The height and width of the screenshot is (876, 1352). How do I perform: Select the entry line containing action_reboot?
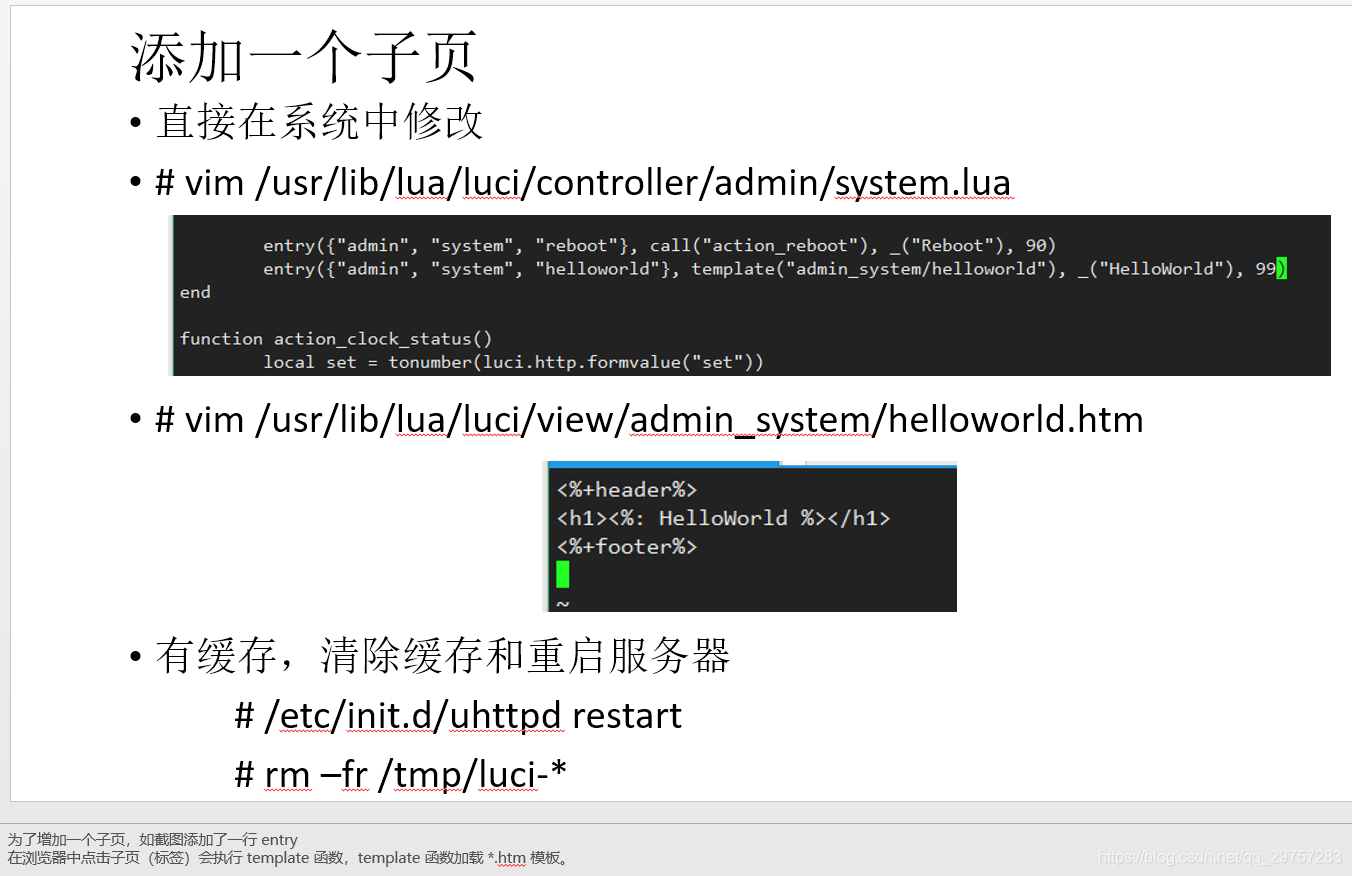coord(660,245)
